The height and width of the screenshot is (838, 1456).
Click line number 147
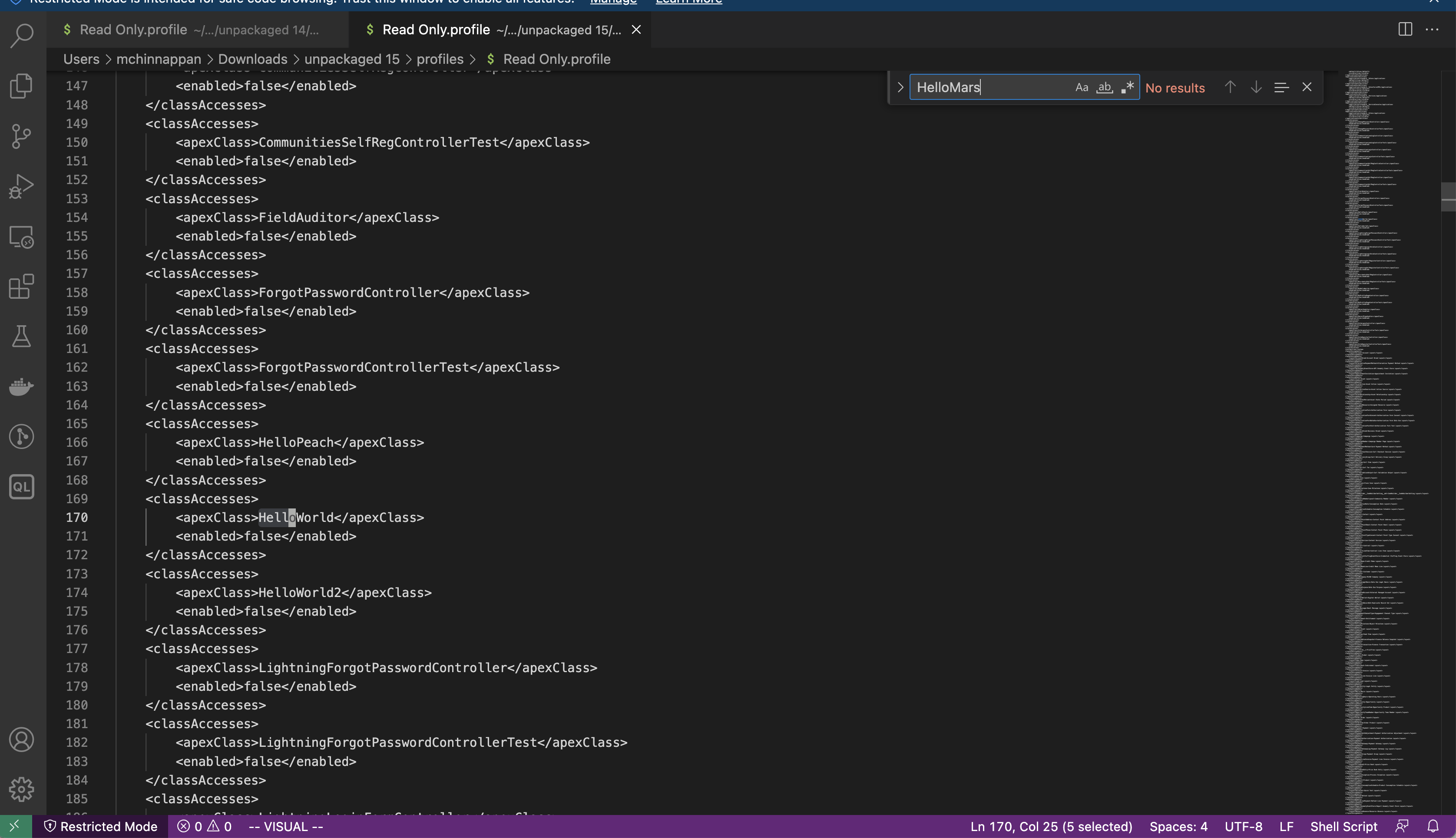76,86
